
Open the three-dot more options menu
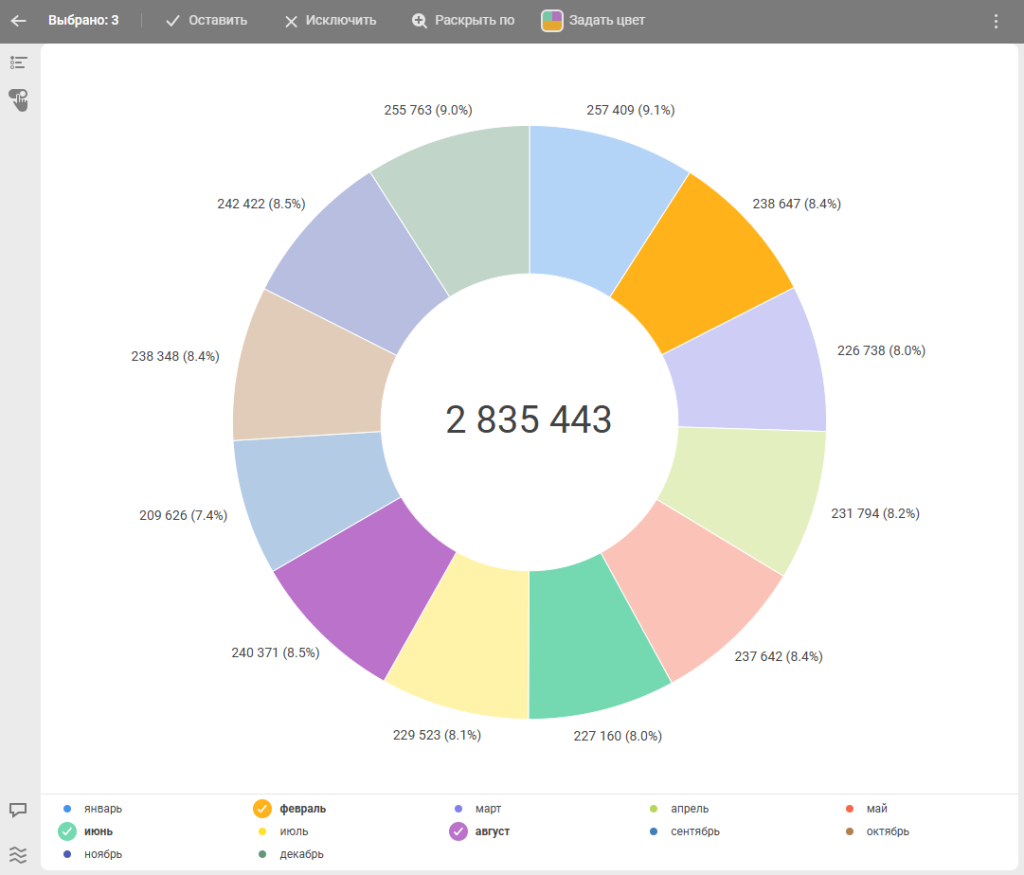pyautogui.click(x=995, y=21)
